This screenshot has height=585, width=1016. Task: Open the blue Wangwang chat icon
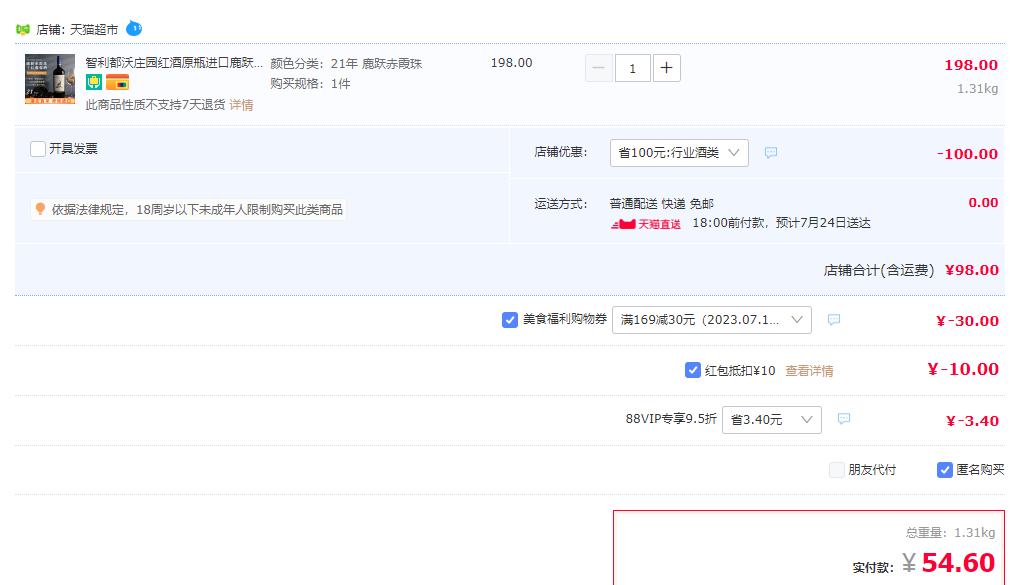coord(133,29)
